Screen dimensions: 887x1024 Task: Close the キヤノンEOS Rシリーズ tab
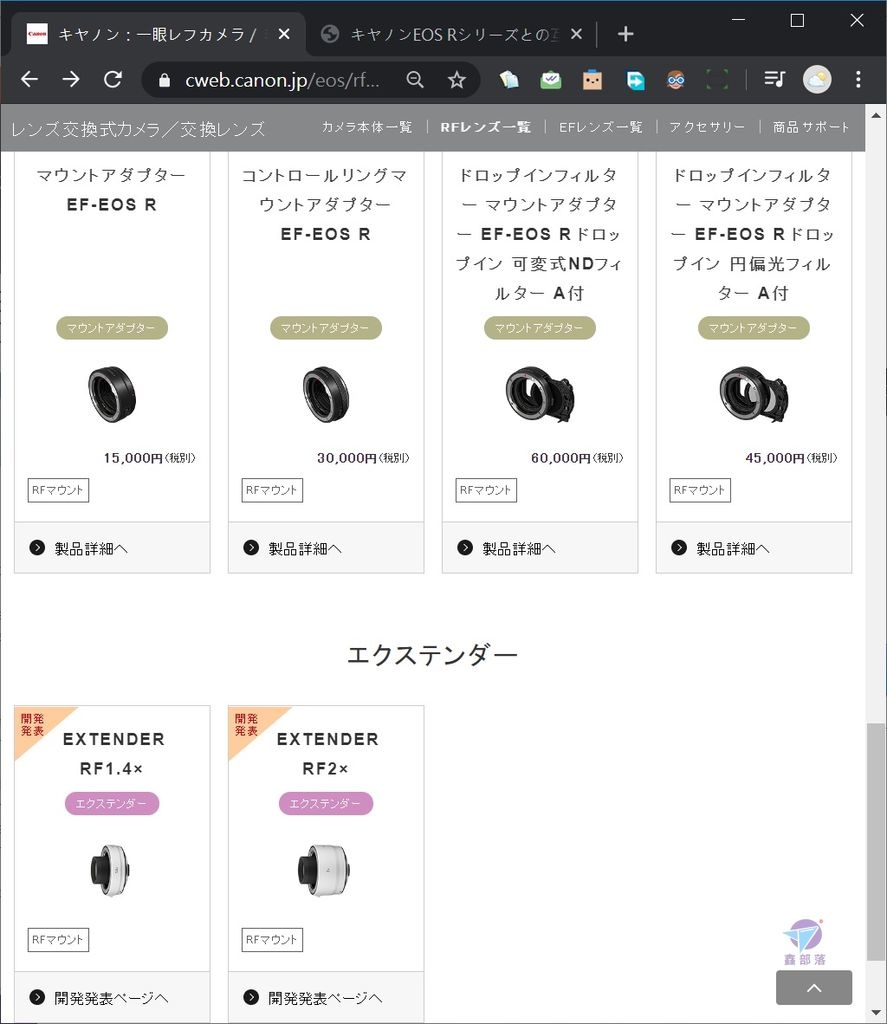(x=576, y=34)
